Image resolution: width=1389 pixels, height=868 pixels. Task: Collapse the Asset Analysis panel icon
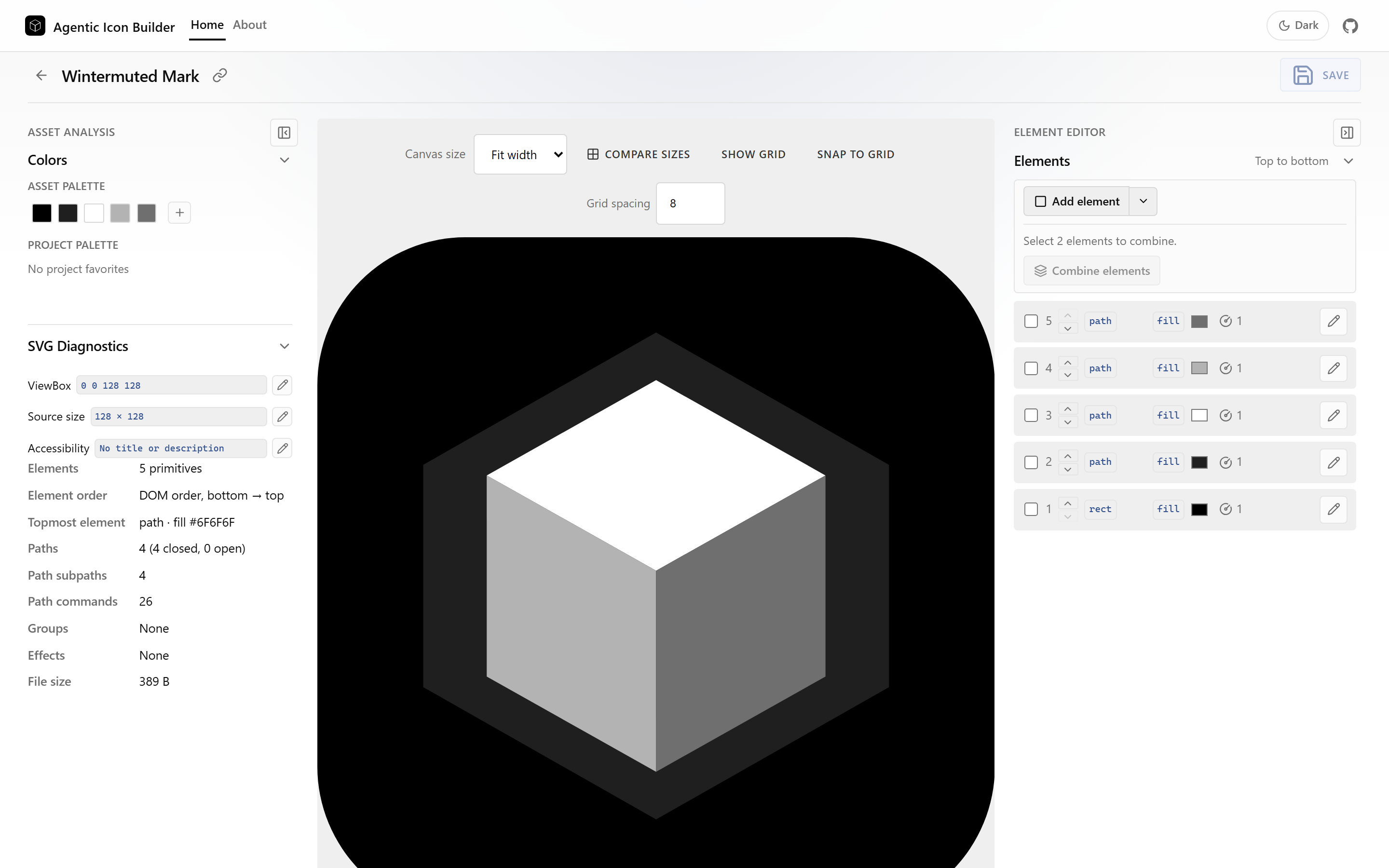tap(284, 133)
